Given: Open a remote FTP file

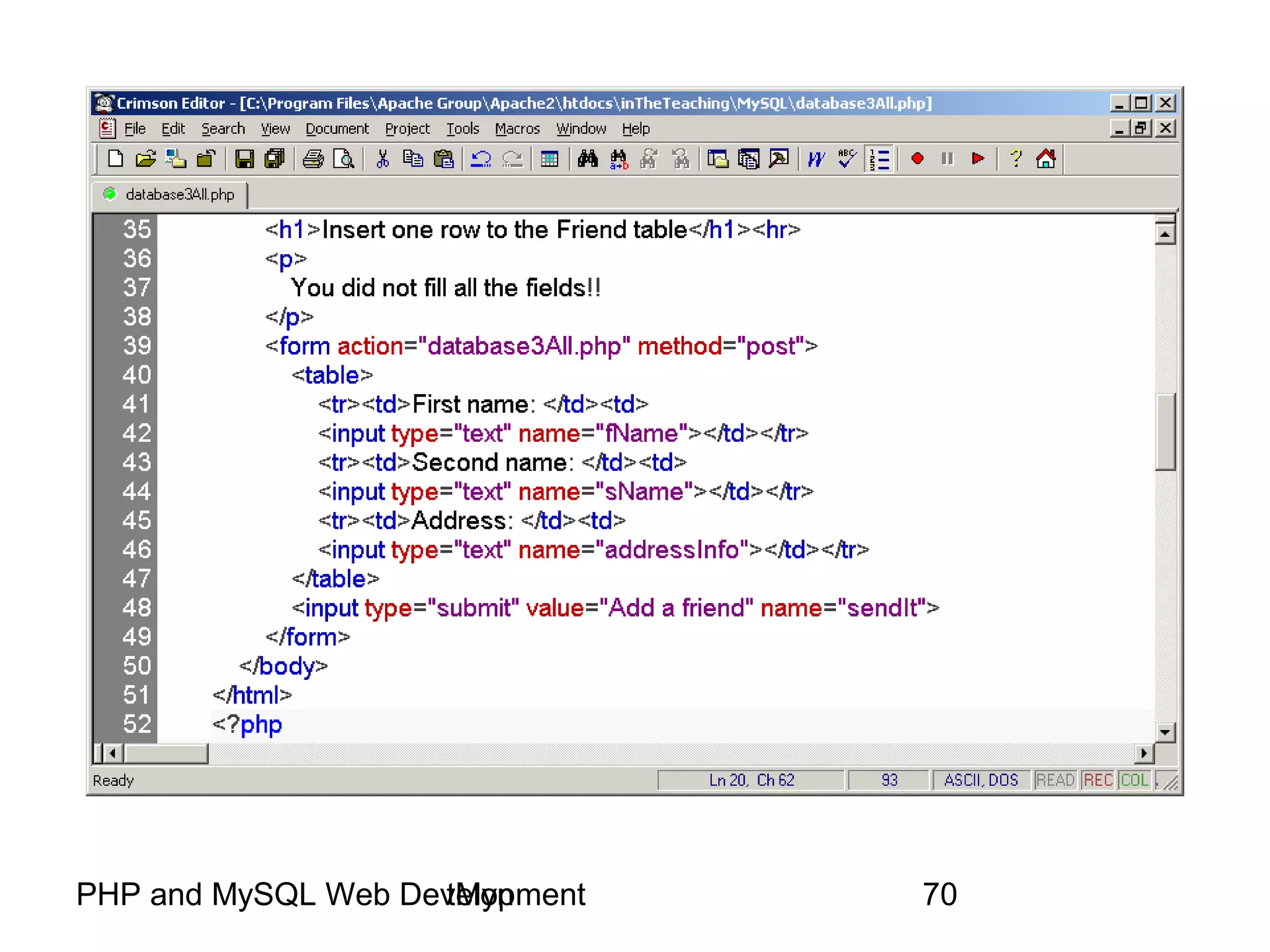Looking at the screenshot, I should pyautogui.click(x=175, y=159).
